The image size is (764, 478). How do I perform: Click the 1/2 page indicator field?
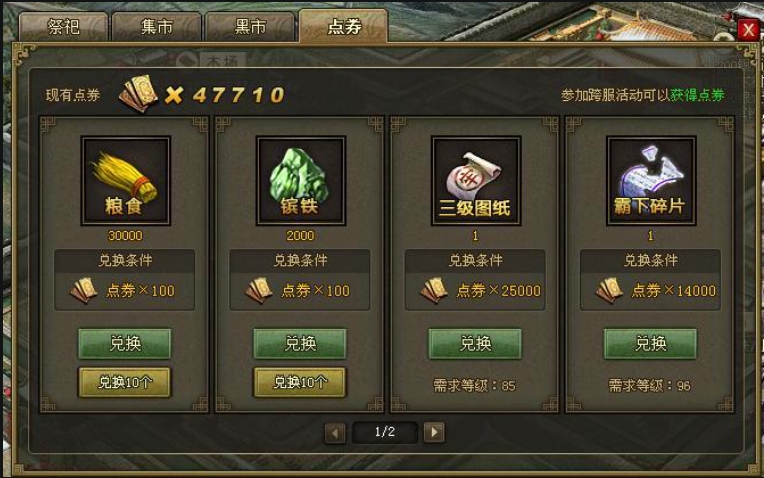[385, 432]
